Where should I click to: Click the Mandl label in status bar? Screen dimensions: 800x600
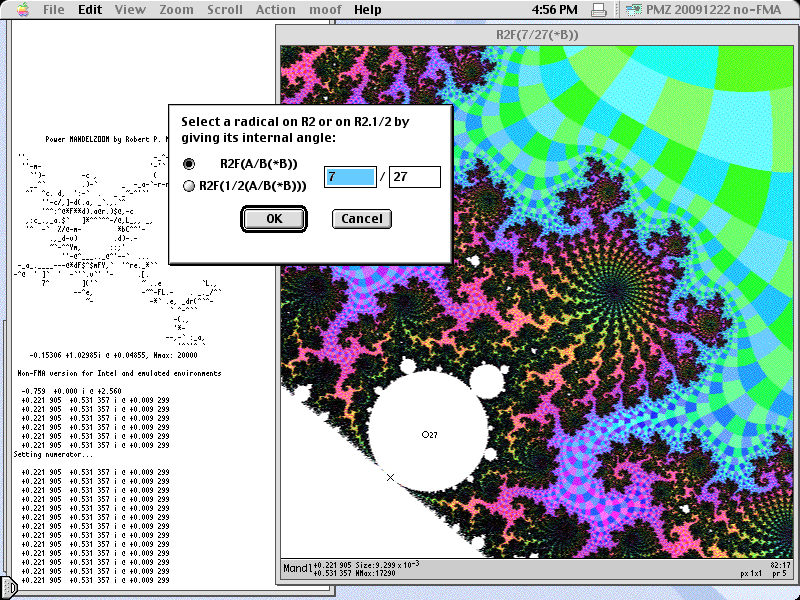pyautogui.click(x=297, y=568)
